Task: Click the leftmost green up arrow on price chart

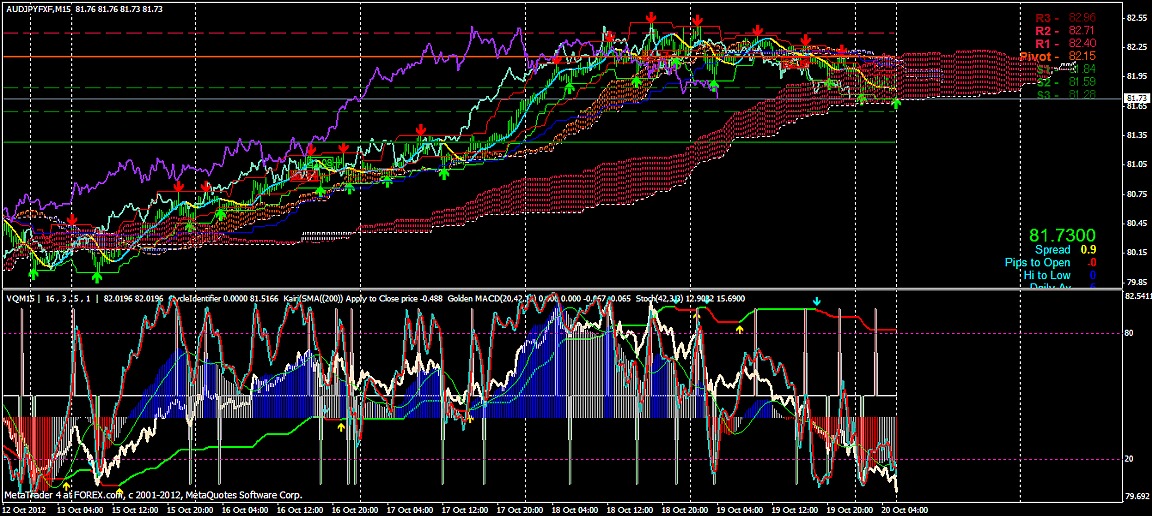Action: (x=33, y=272)
